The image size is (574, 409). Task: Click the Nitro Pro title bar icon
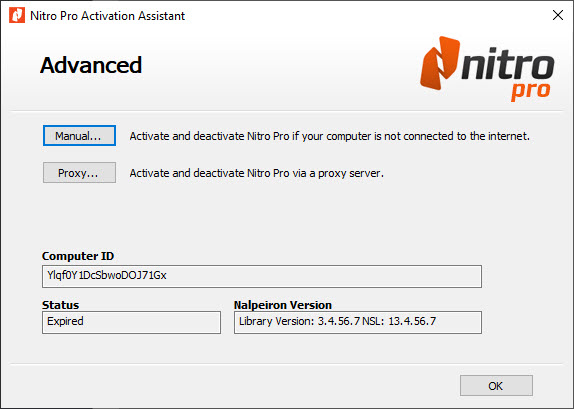[17, 15]
